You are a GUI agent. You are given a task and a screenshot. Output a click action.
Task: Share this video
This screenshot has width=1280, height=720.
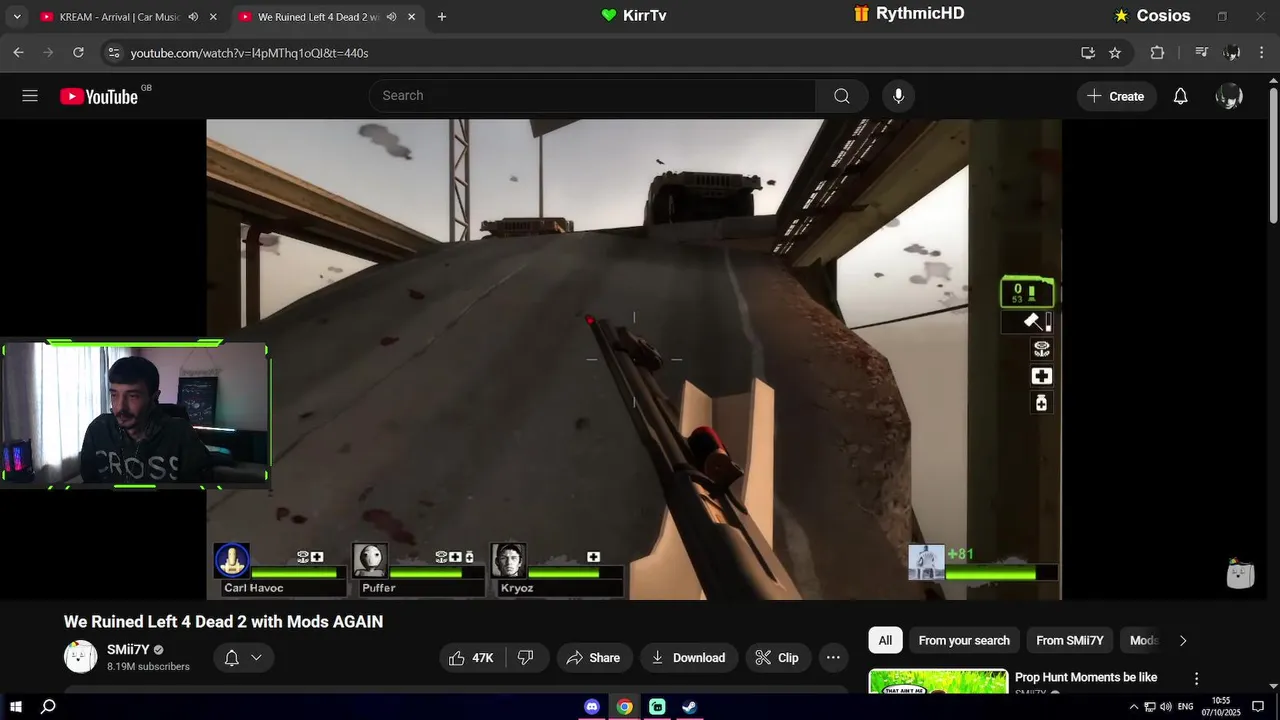pyautogui.click(x=594, y=658)
